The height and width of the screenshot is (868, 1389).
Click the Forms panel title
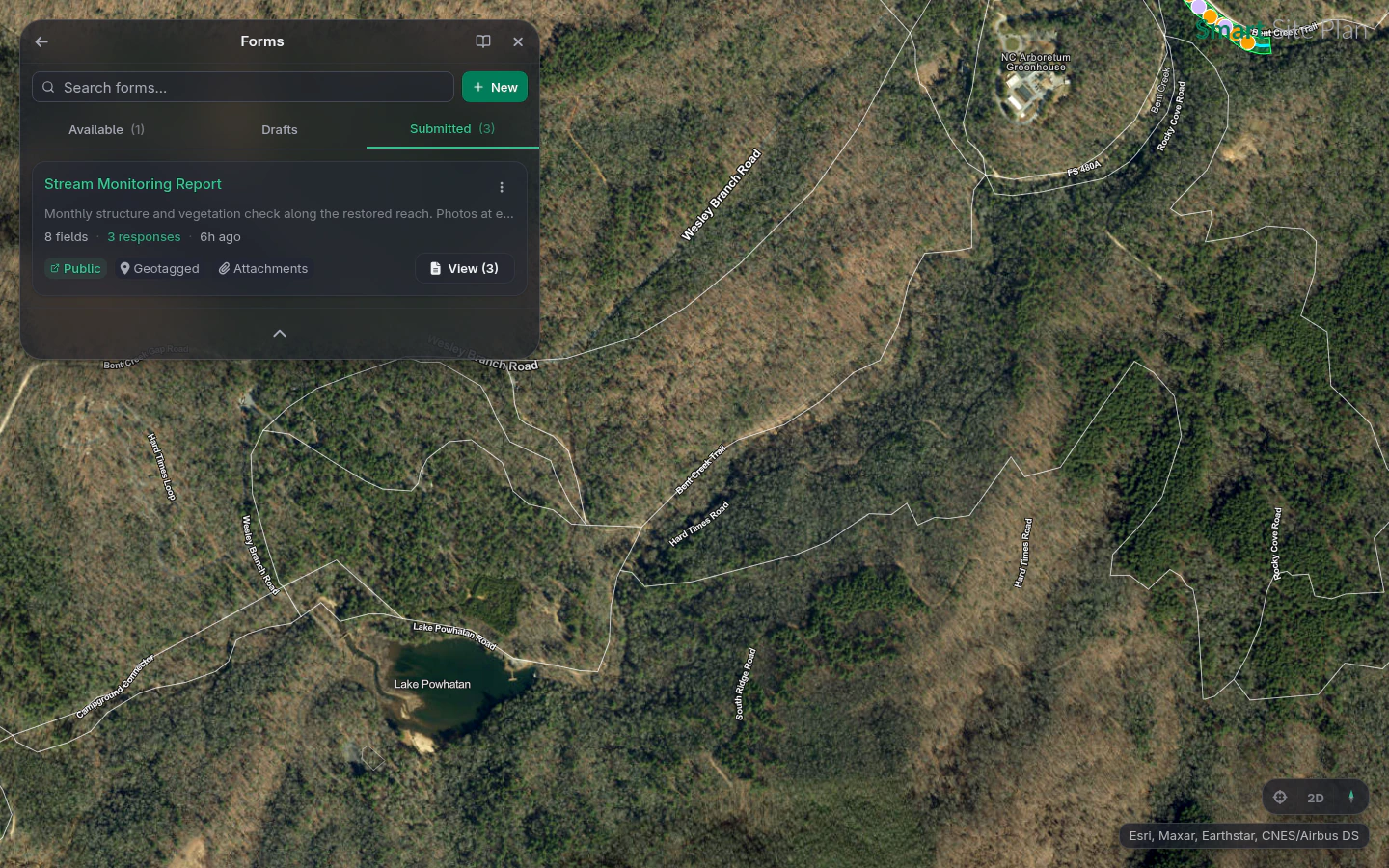click(x=262, y=41)
